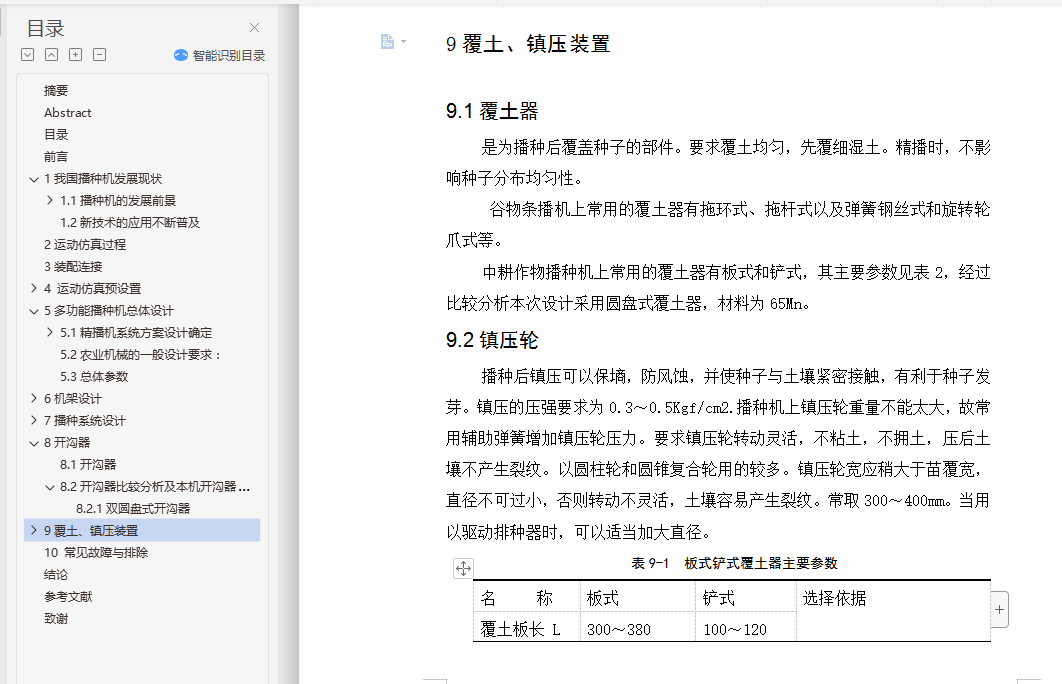Select the 目录 entry in the outline
The width and height of the screenshot is (1062, 684).
pyautogui.click(x=56, y=135)
